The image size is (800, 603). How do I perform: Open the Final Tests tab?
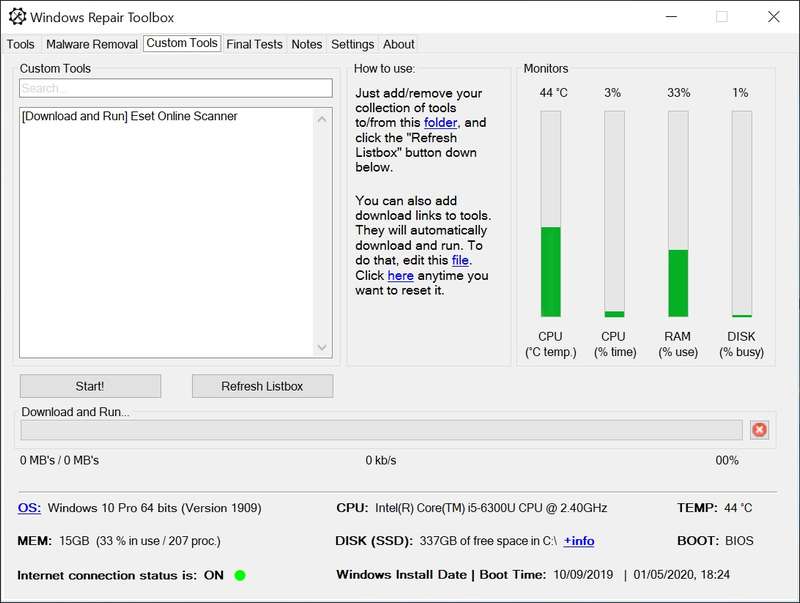pos(254,44)
